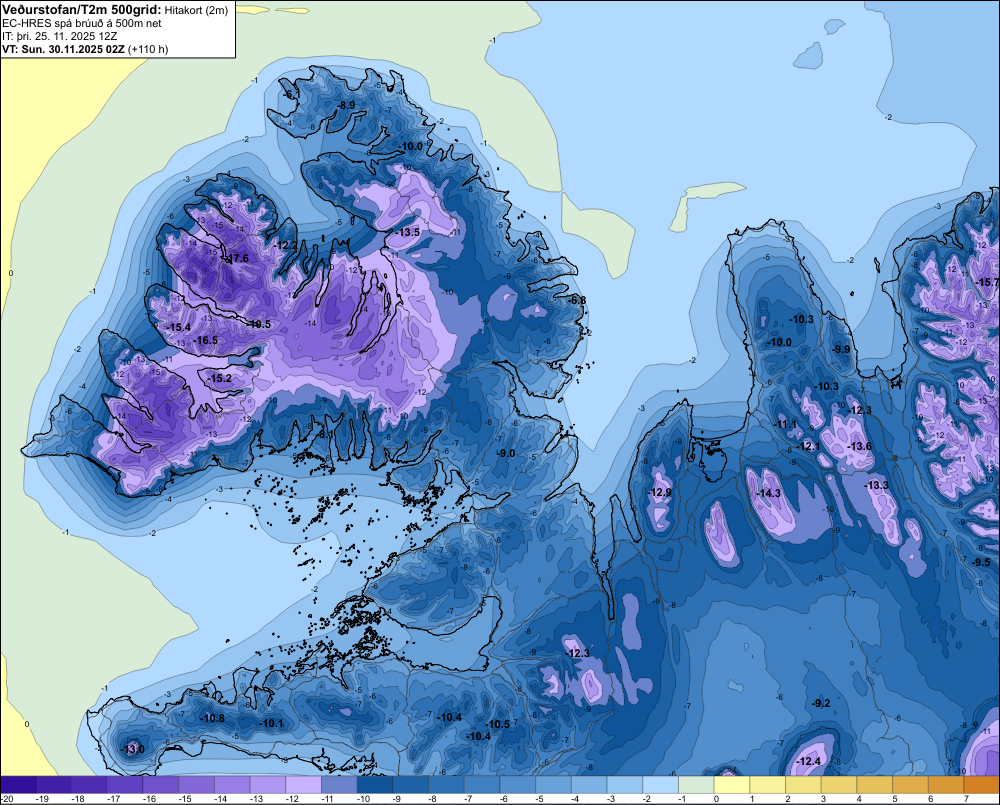This screenshot has height=805, width=1000.
Task: Click the '(+110 h)' forecast offset text
Action: 149,49
